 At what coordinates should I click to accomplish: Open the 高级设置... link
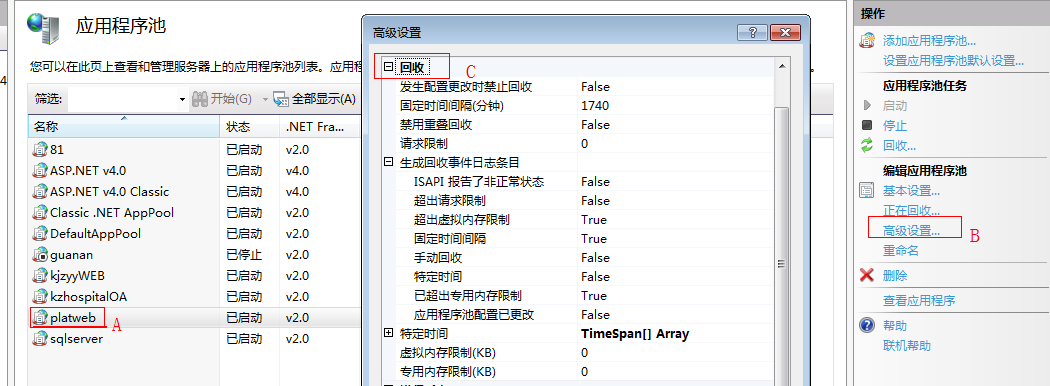(x=911, y=231)
